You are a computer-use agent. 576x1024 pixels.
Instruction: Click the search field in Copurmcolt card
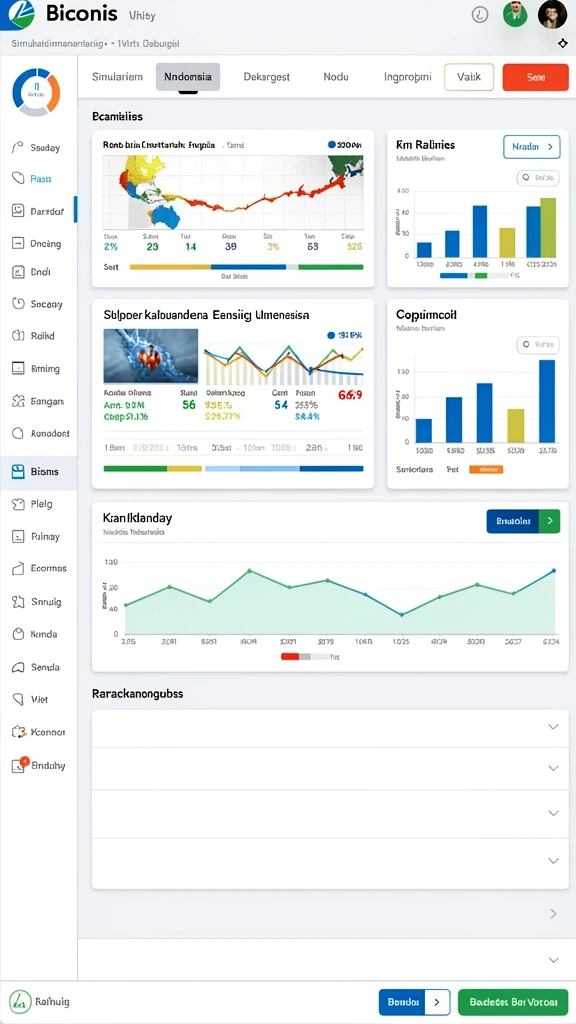pyautogui.click(x=538, y=344)
